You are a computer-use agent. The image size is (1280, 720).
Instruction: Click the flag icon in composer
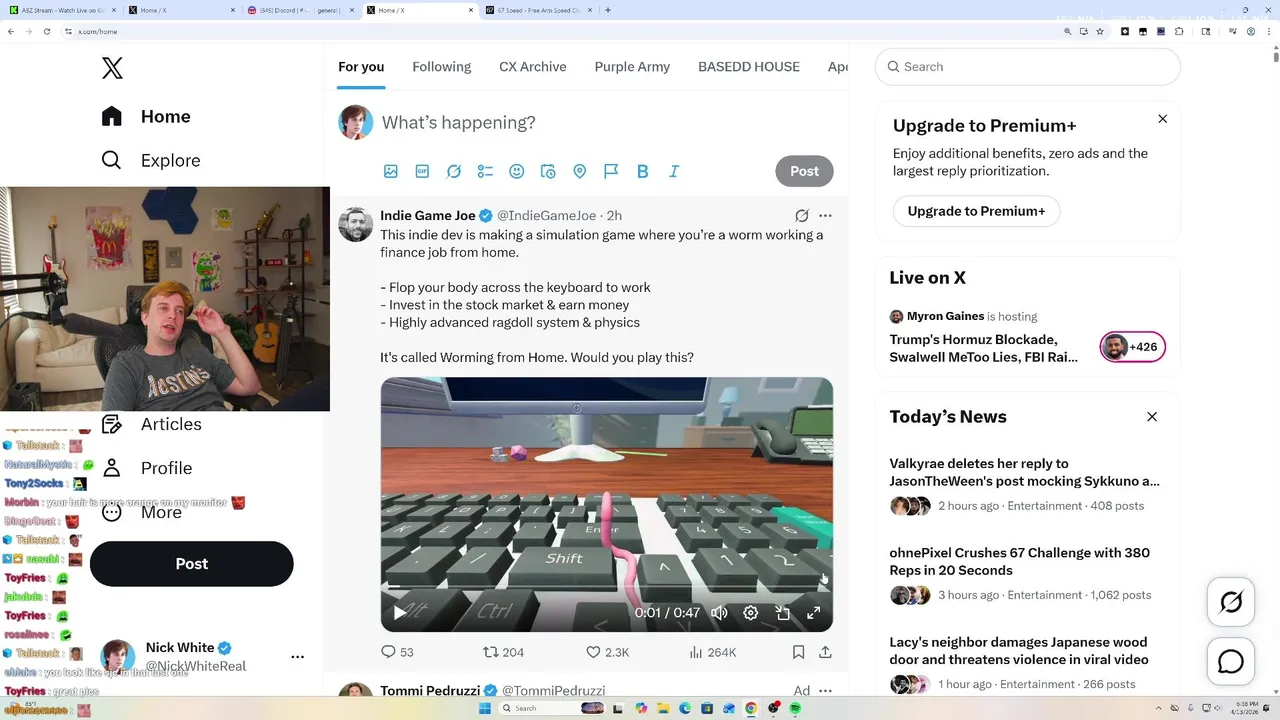click(x=611, y=172)
